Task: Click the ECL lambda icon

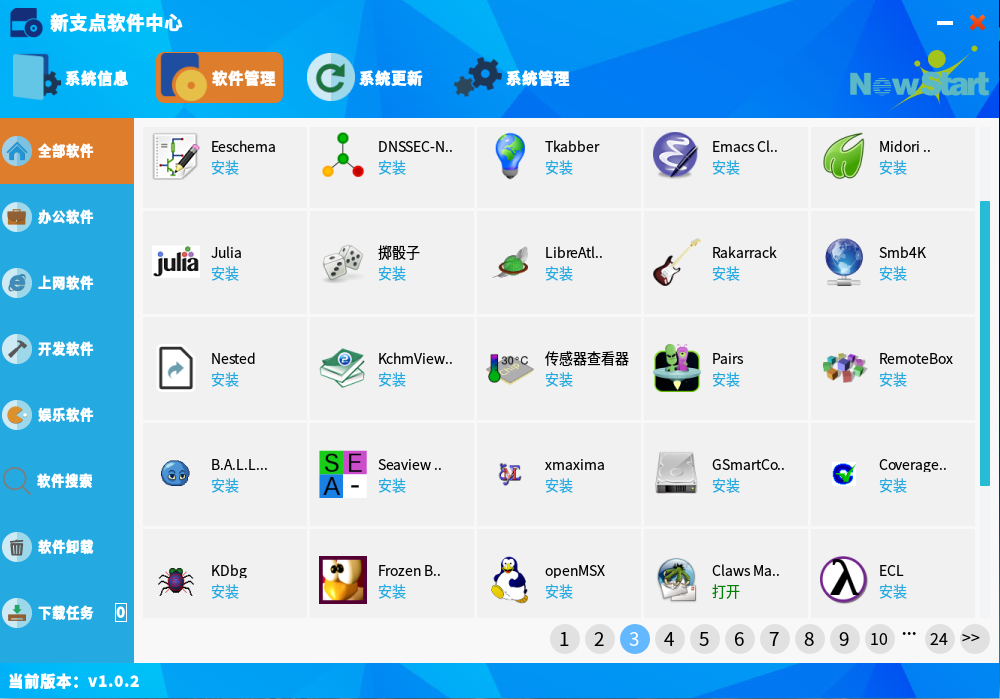Action: [x=844, y=580]
